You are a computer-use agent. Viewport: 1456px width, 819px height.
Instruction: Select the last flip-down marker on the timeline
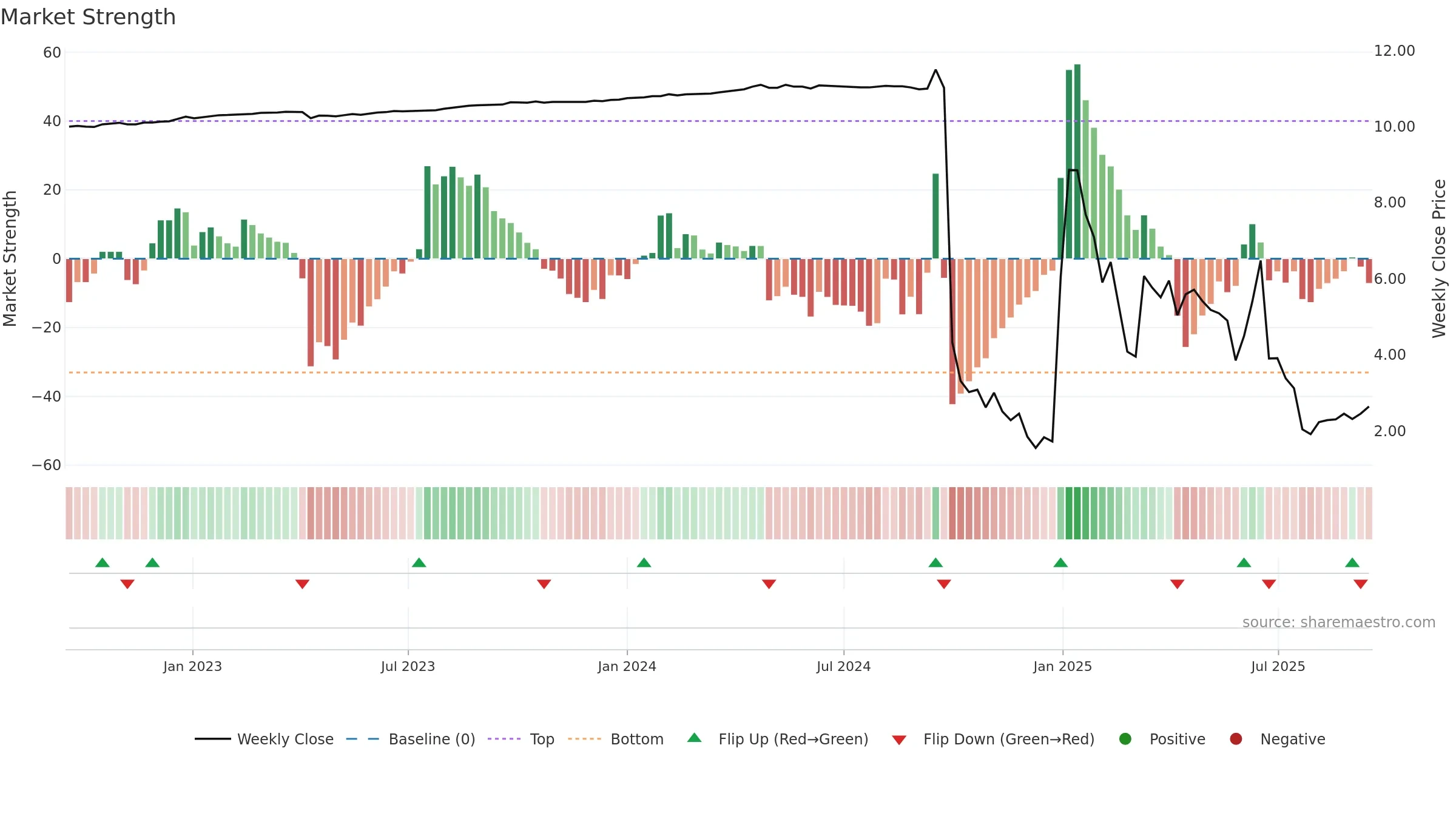[x=1361, y=584]
